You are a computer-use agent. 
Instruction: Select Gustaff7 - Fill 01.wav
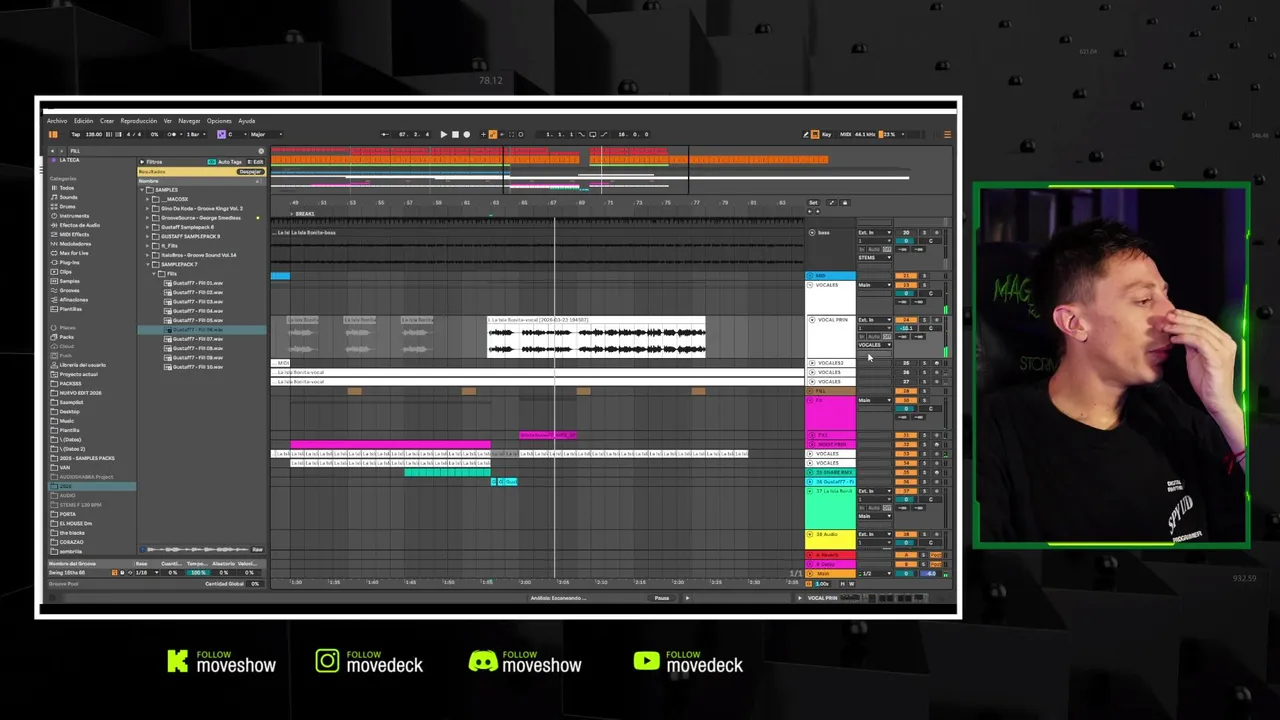[x=197, y=283]
